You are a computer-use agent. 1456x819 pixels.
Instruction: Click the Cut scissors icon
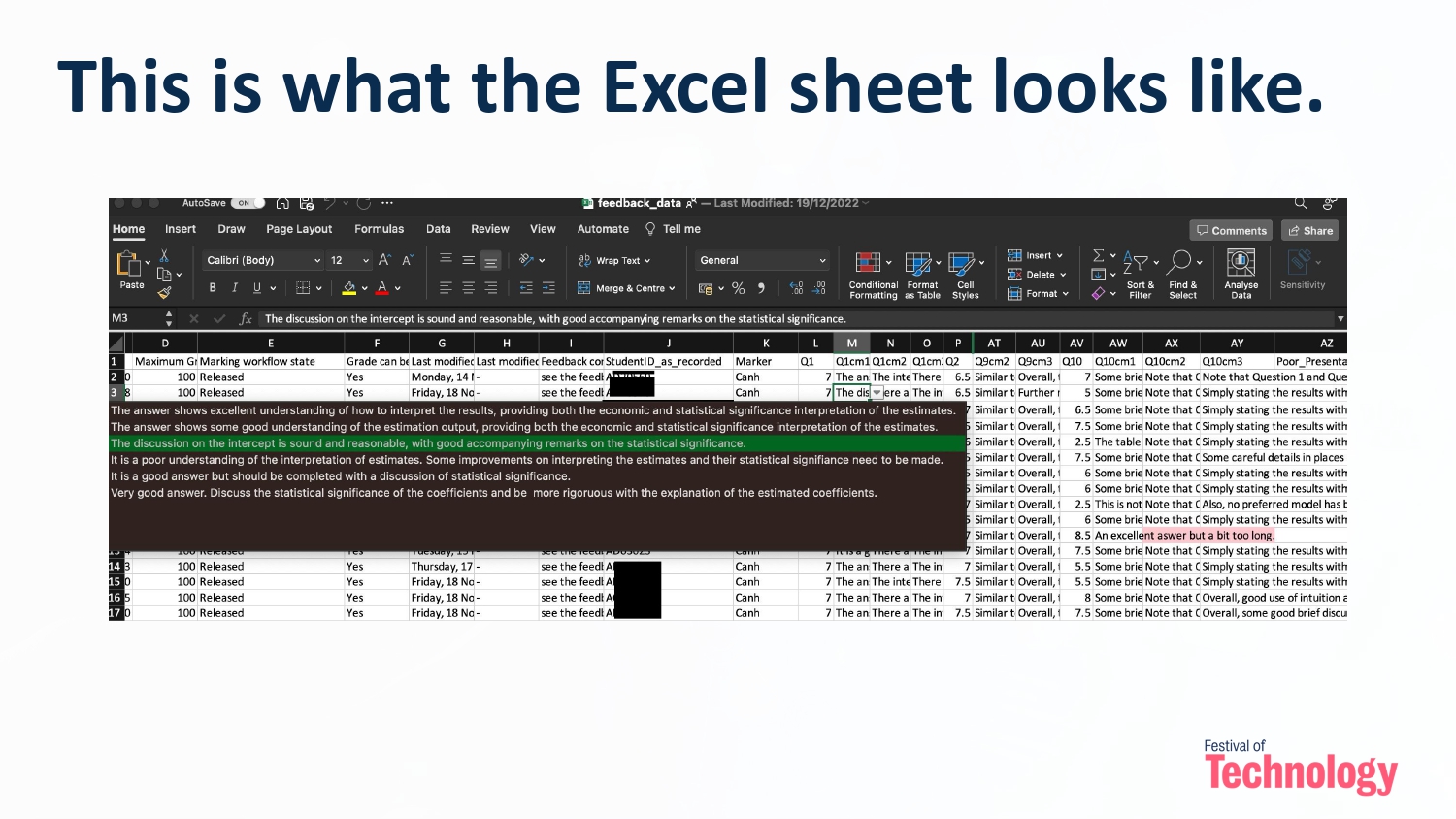click(x=164, y=256)
